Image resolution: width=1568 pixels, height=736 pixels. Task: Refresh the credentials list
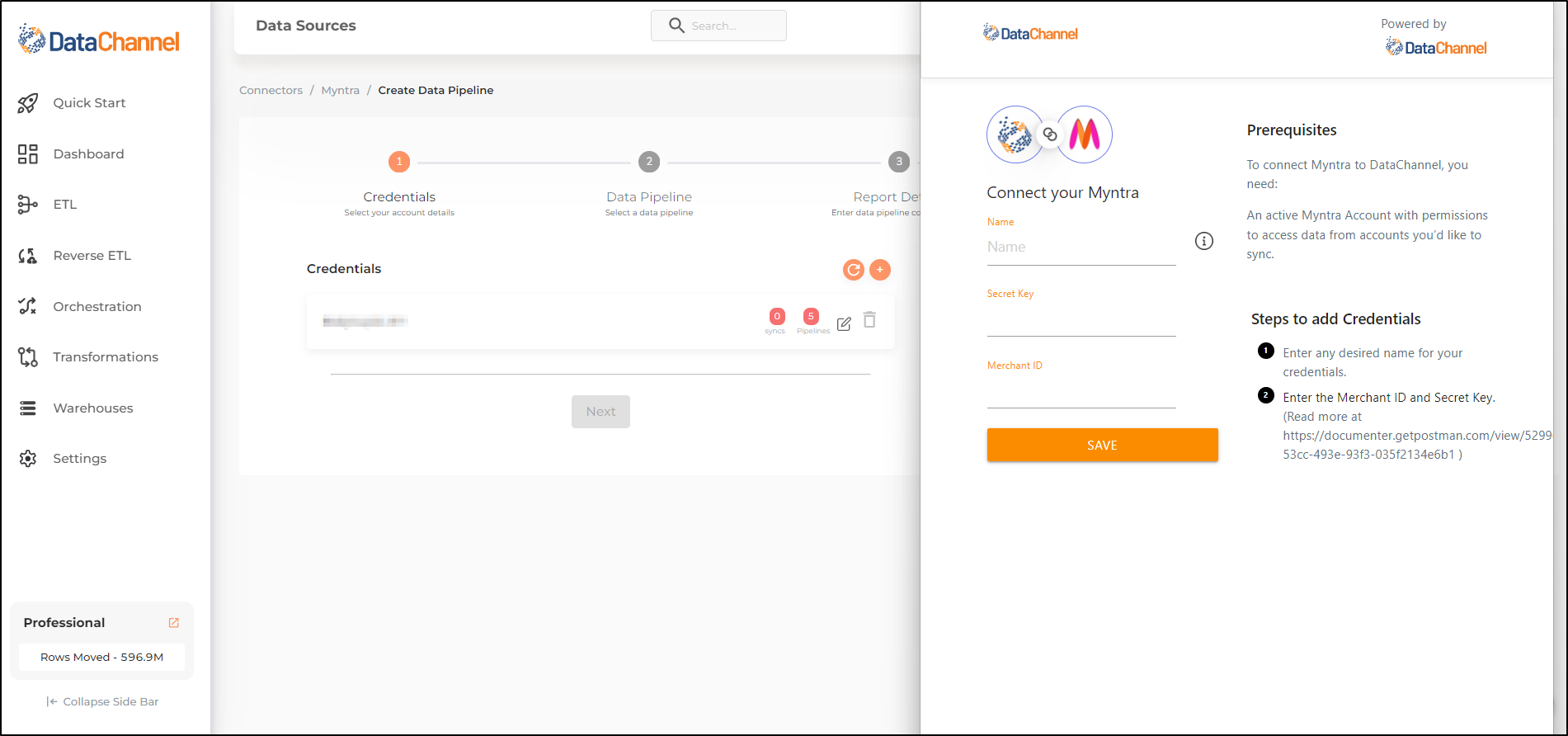(x=854, y=270)
